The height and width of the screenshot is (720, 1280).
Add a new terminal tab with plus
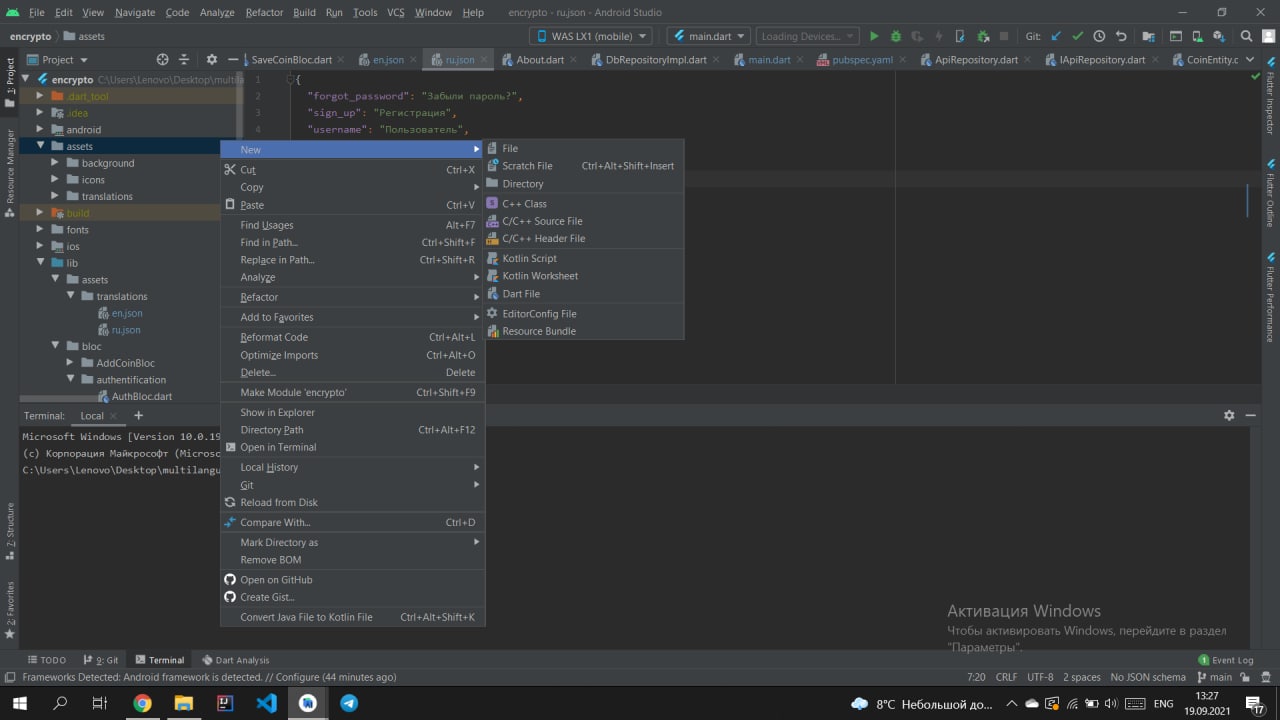tap(138, 415)
